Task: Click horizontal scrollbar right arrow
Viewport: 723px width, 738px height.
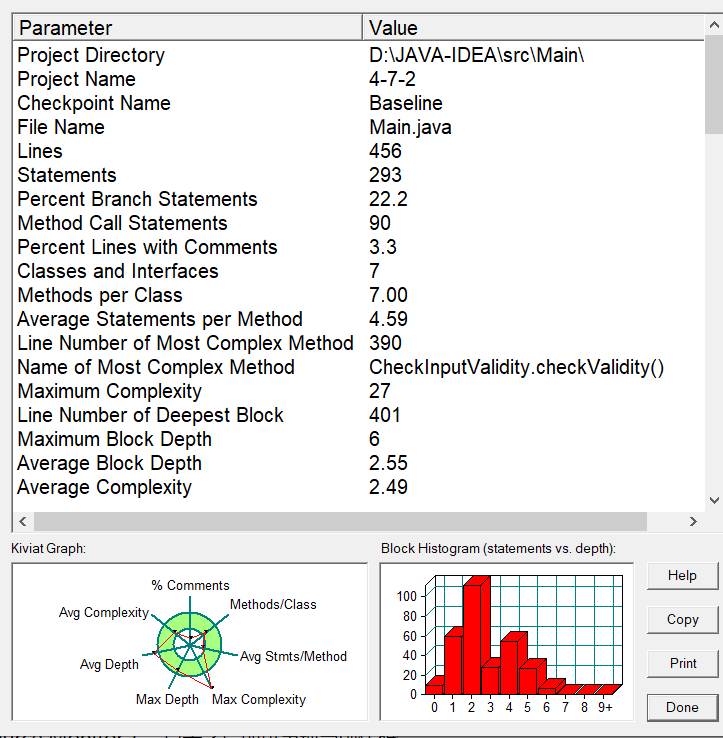Action: [x=693, y=521]
